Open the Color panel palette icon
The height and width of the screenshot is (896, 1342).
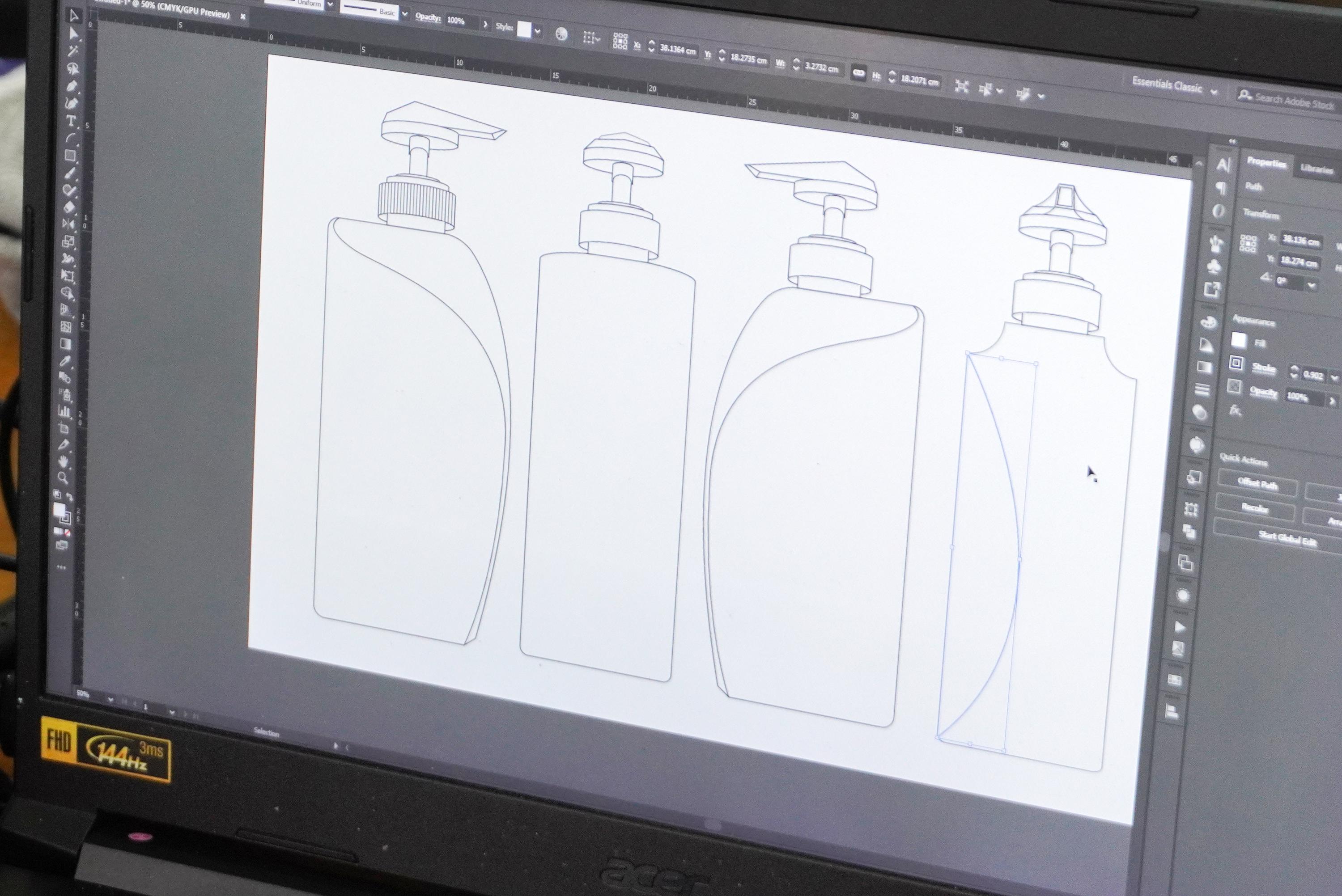tap(1208, 322)
